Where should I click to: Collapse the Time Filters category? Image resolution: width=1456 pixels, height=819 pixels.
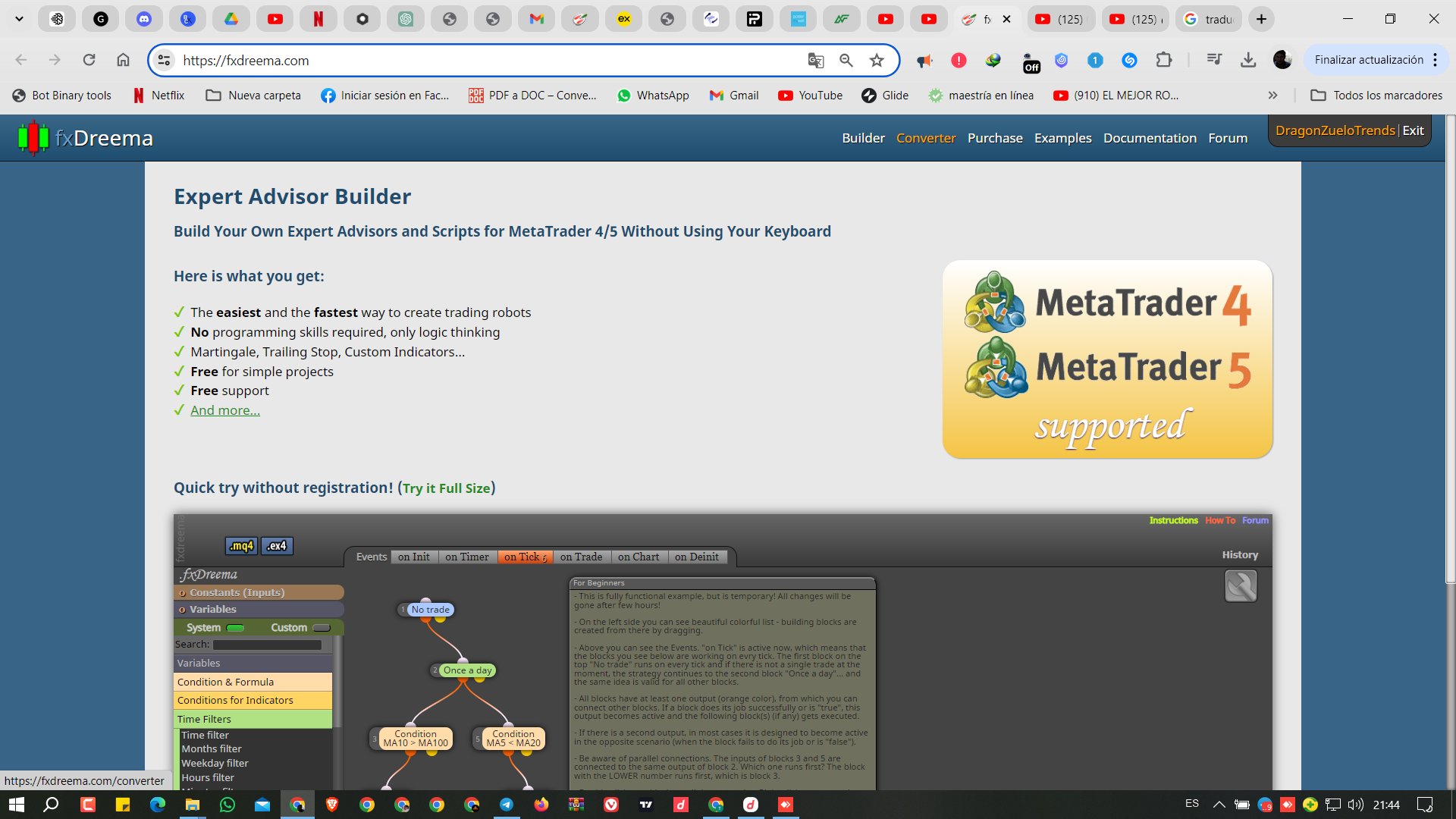253,719
